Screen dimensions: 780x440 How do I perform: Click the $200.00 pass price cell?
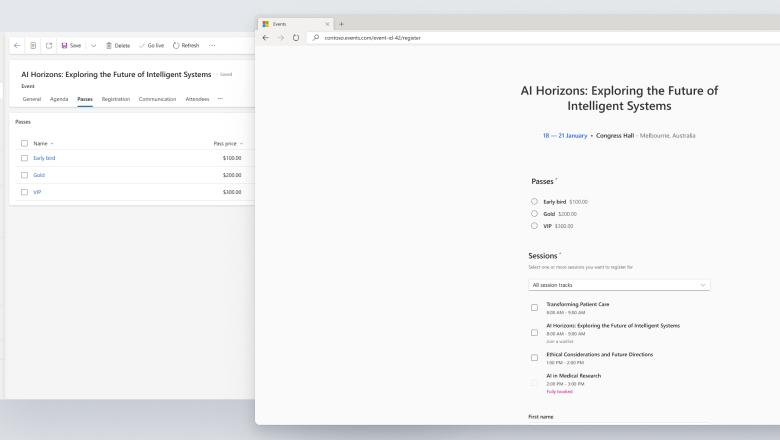click(x=232, y=175)
